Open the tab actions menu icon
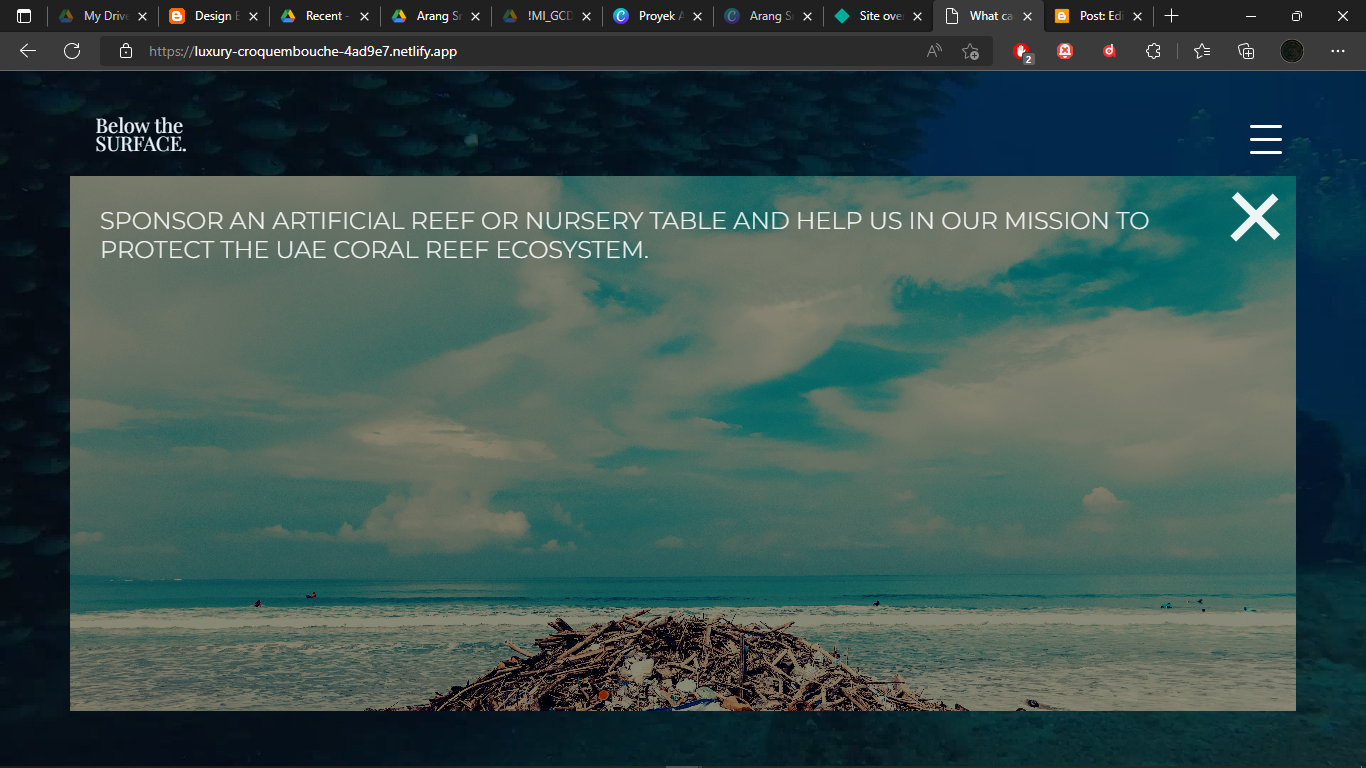This screenshot has height=768, width=1366. (x=24, y=16)
